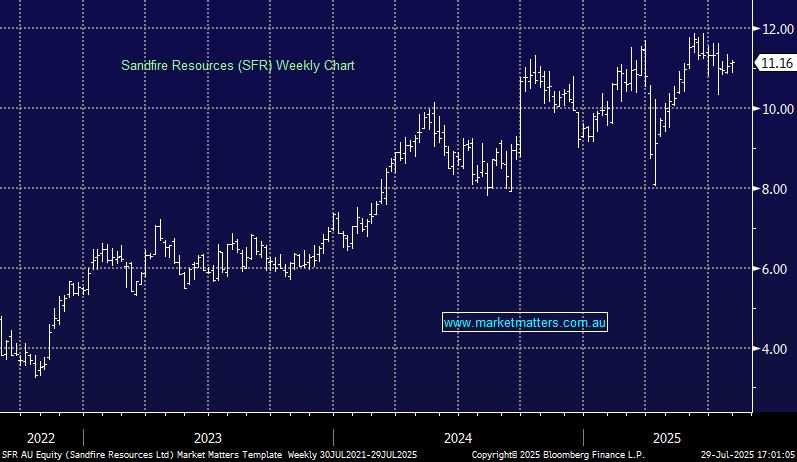This screenshot has height=462, width=797.
Task: Open the www.marketmatters.com.au link
Action: pos(525,322)
